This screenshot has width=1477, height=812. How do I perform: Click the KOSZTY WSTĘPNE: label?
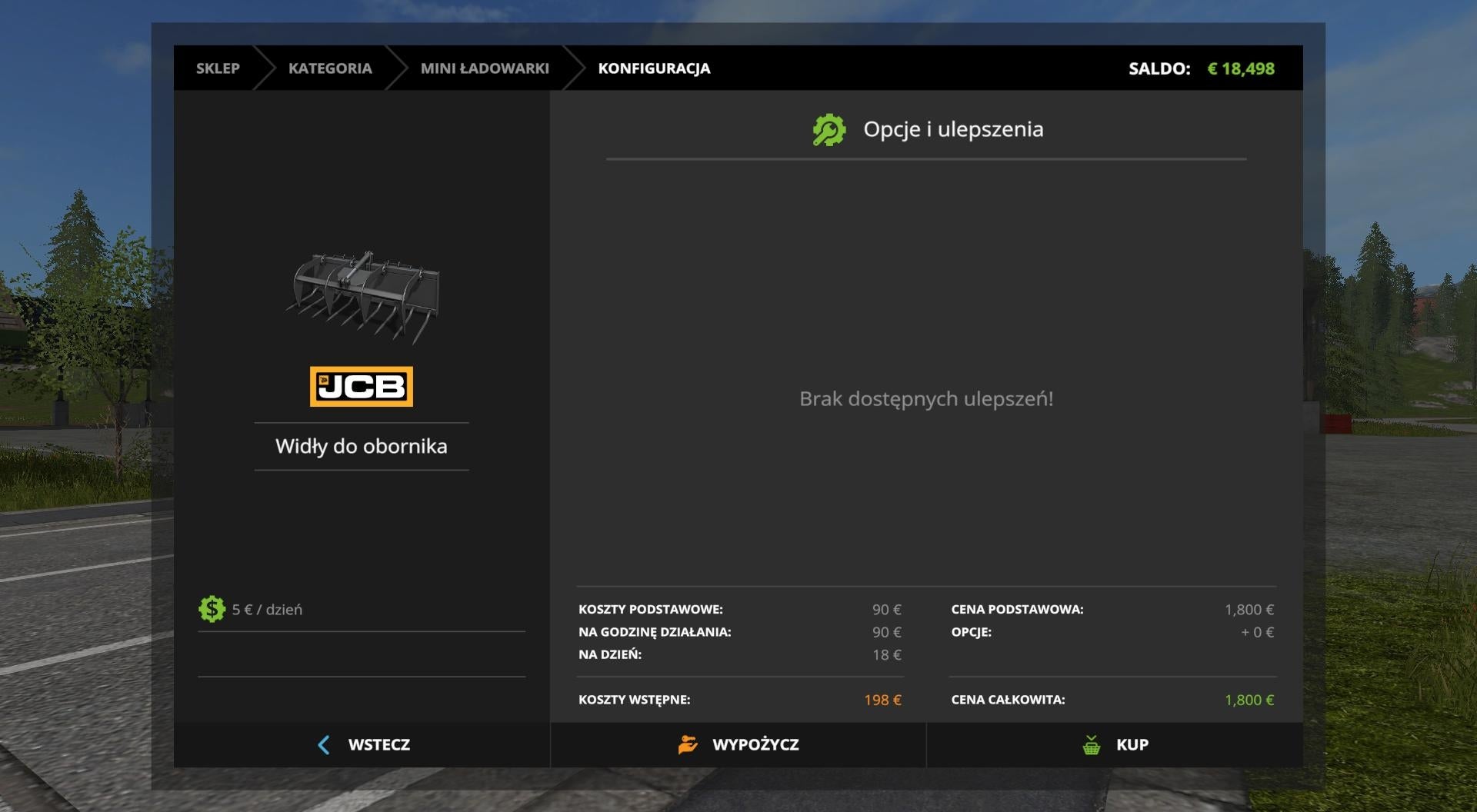[x=634, y=700]
